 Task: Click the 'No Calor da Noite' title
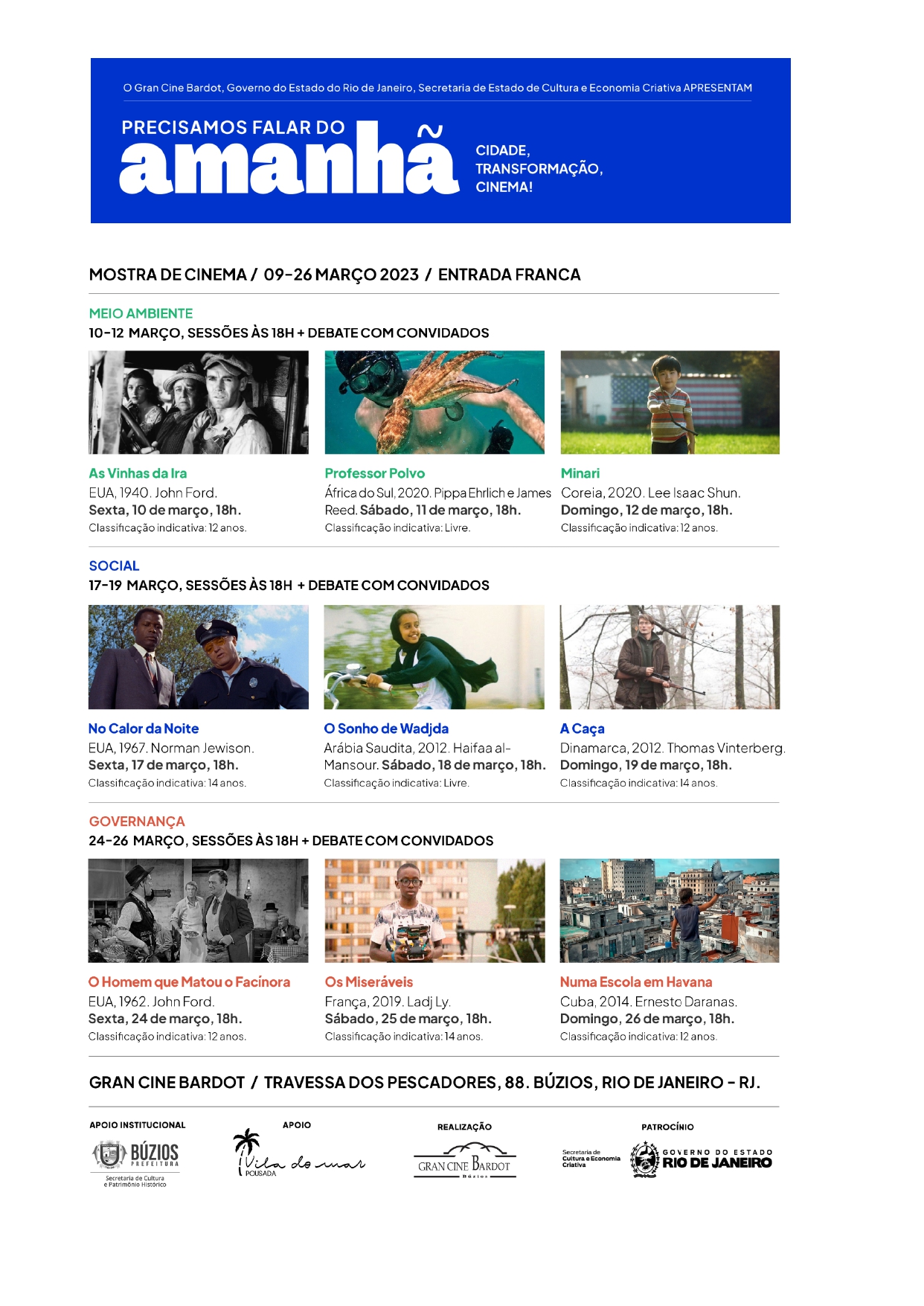(x=144, y=729)
